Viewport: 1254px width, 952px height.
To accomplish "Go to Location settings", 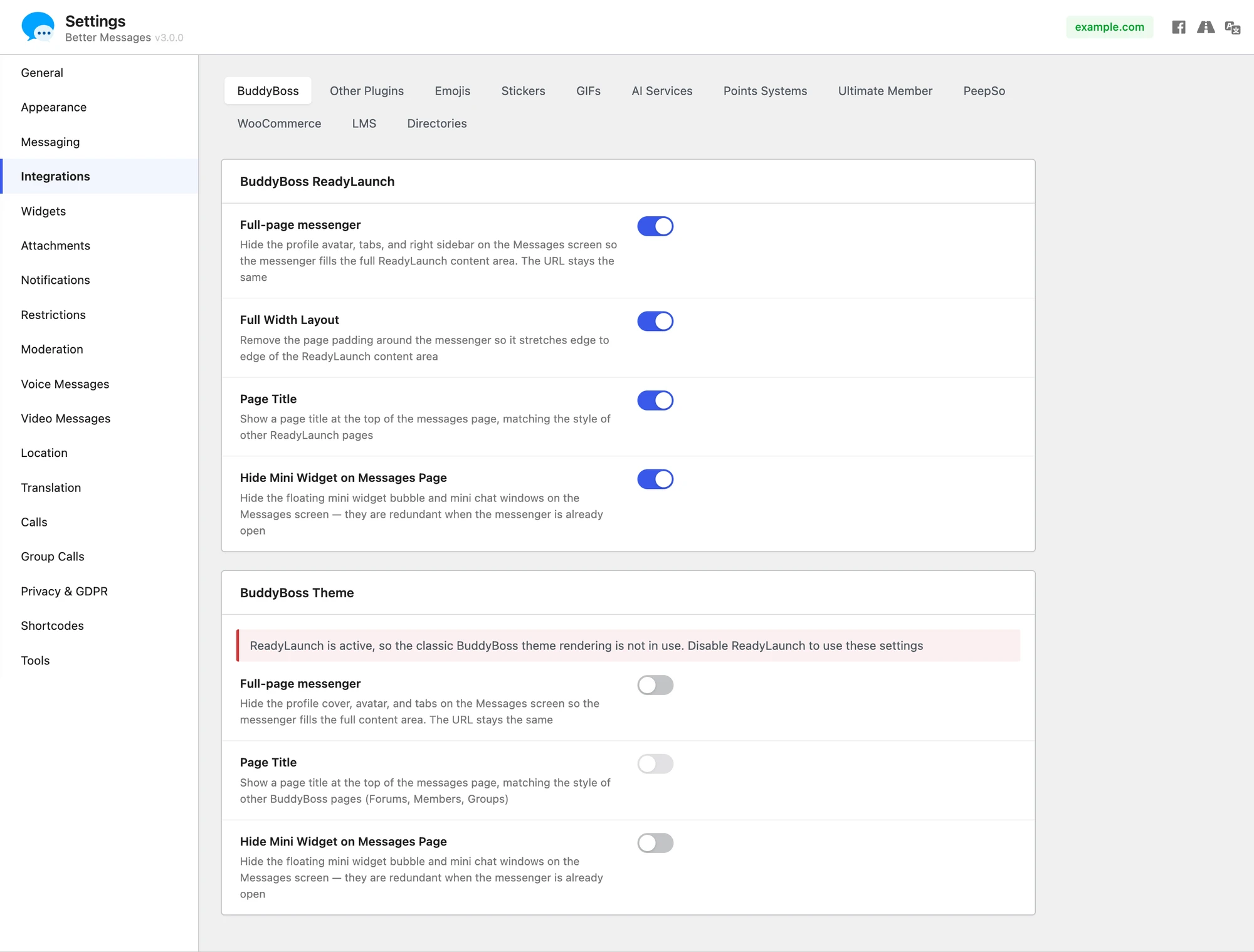I will pyautogui.click(x=99, y=453).
